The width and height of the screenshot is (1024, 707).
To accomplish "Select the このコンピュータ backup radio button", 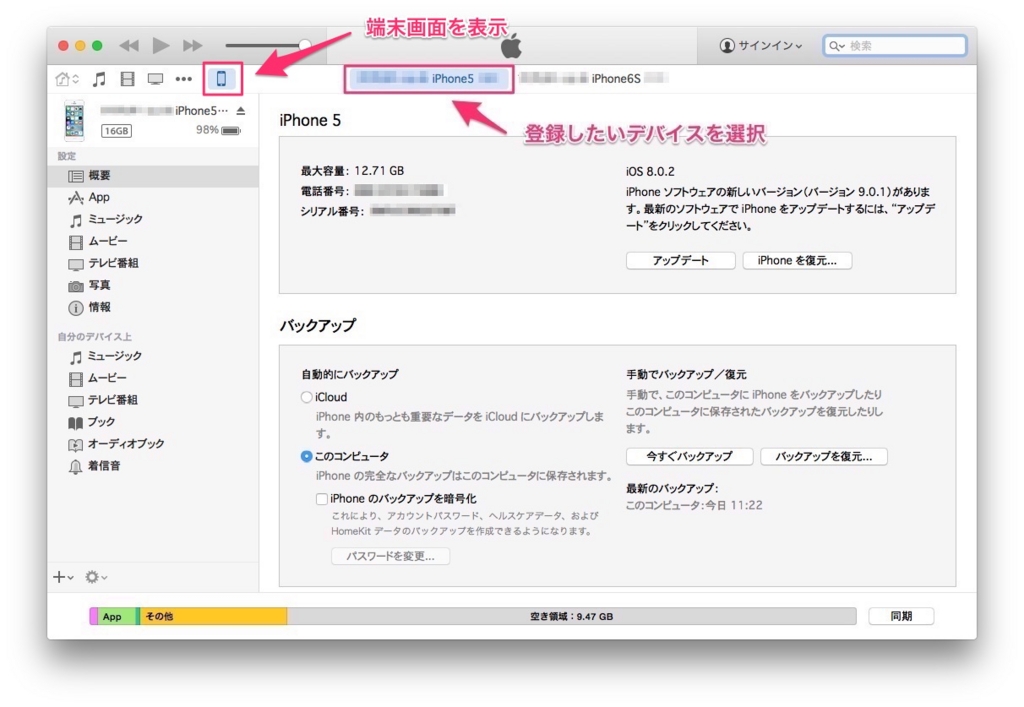I will 306,456.
